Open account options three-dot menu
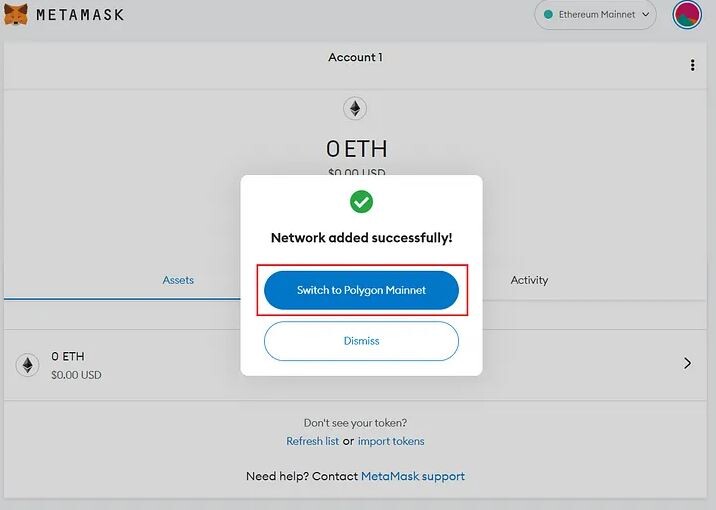Screen dimensions: 716x510 (x=692, y=65)
